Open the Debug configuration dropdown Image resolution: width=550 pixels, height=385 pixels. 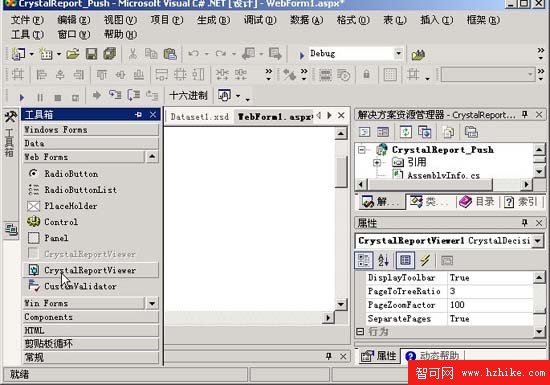click(398, 54)
